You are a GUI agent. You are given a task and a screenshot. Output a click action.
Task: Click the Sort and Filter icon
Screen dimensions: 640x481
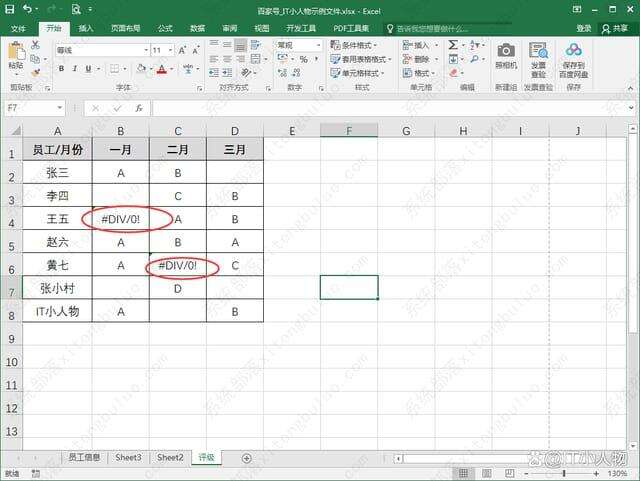pos(474,45)
